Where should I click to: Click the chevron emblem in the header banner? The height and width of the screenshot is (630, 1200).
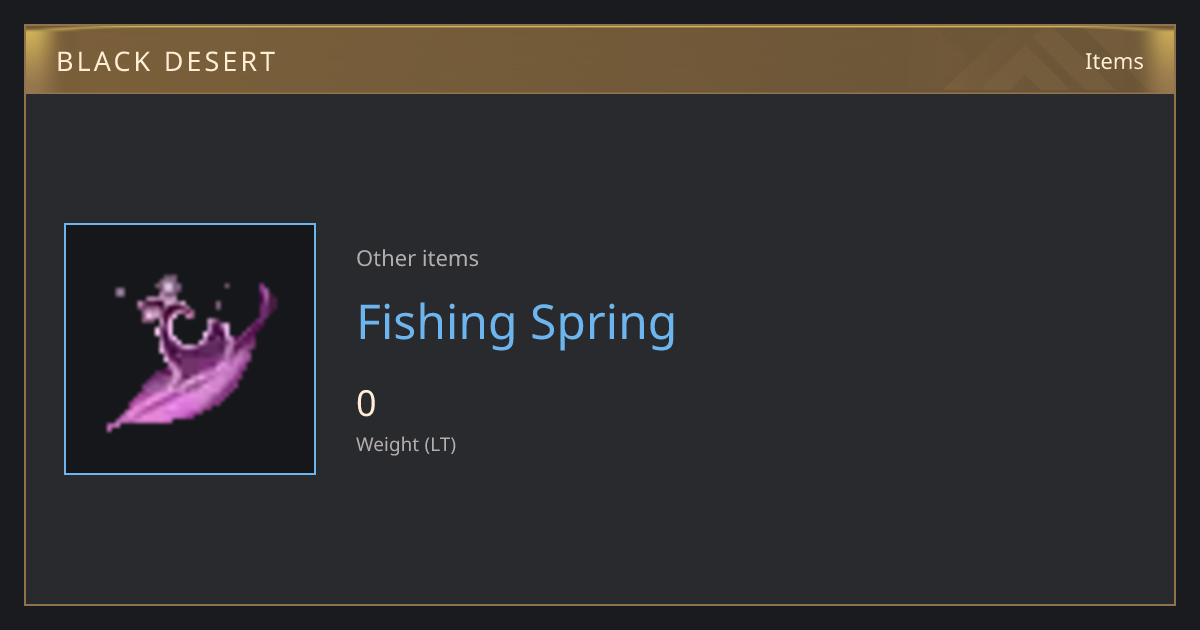coord(1045,61)
